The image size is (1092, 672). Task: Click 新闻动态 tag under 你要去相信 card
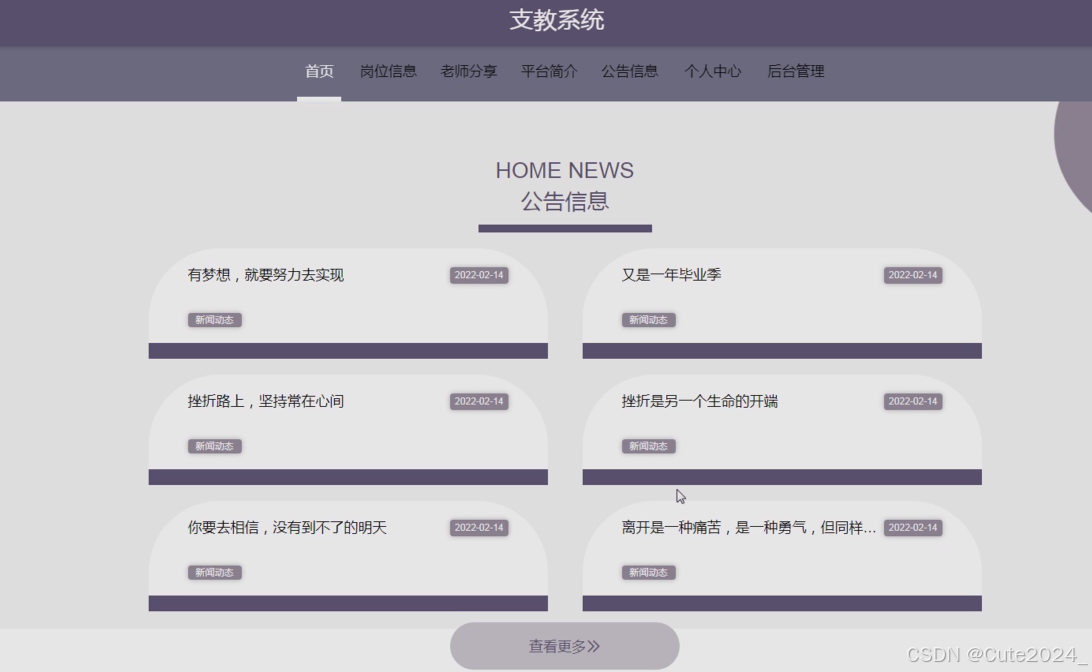214,572
